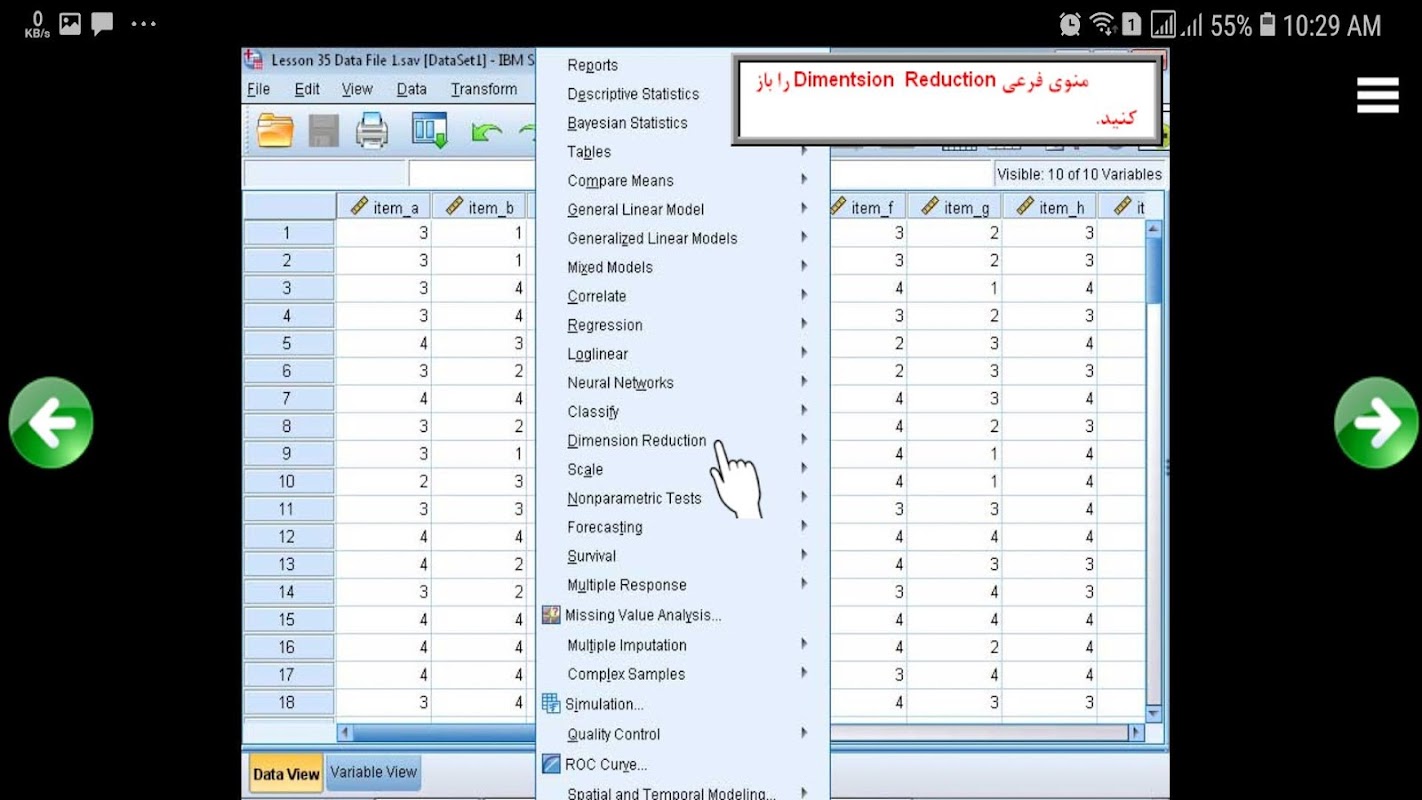Click the ruler icon beside item_a
Image resolution: width=1422 pixels, height=800 pixels.
point(359,206)
